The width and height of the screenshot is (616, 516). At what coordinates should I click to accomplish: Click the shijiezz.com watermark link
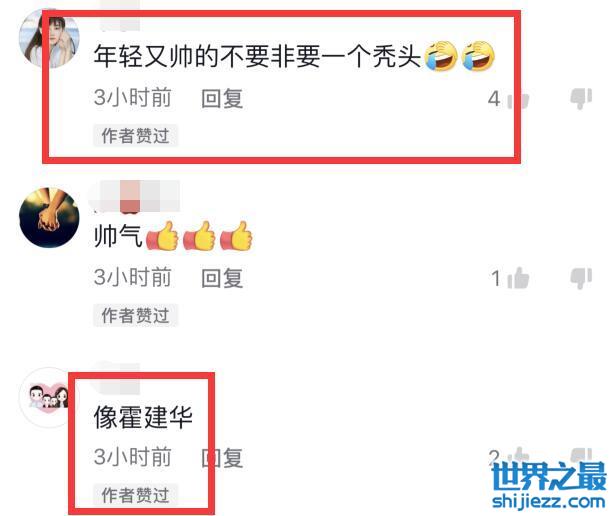tap(548, 502)
